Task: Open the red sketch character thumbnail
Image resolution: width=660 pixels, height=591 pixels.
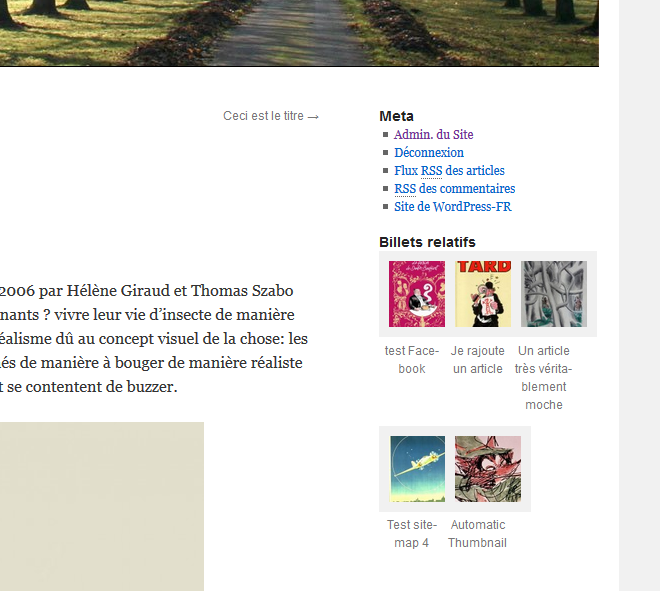Action: click(488, 469)
